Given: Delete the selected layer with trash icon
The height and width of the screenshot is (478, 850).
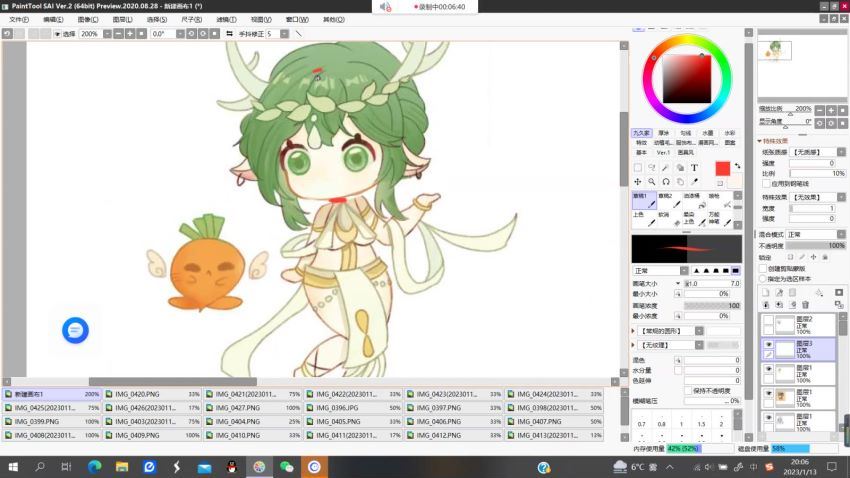Looking at the screenshot, I should coord(806,305).
